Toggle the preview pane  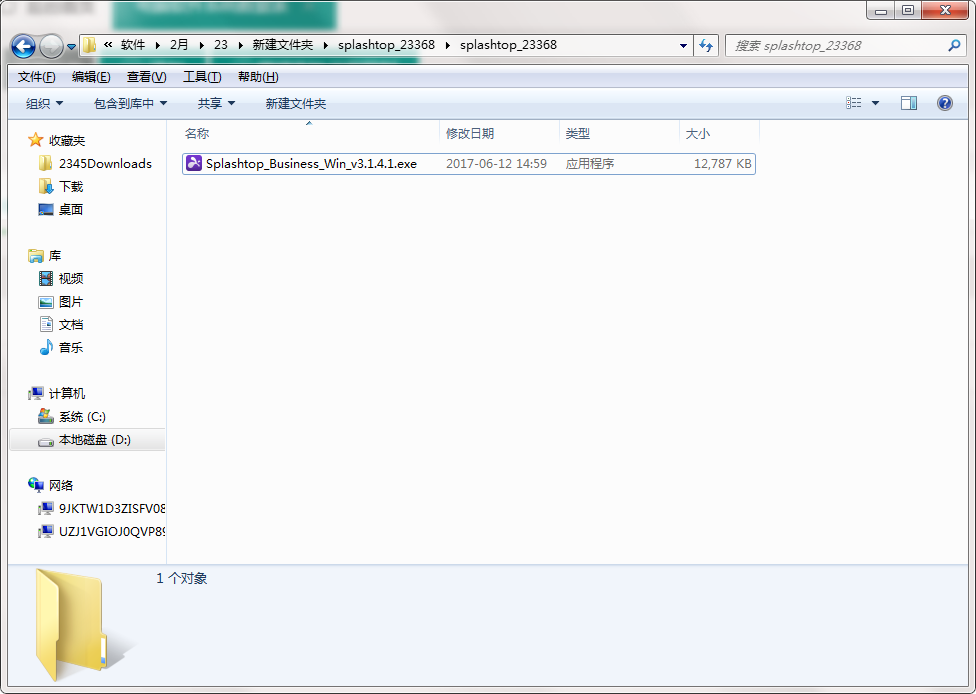pyautogui.click(x=909, y=103)
